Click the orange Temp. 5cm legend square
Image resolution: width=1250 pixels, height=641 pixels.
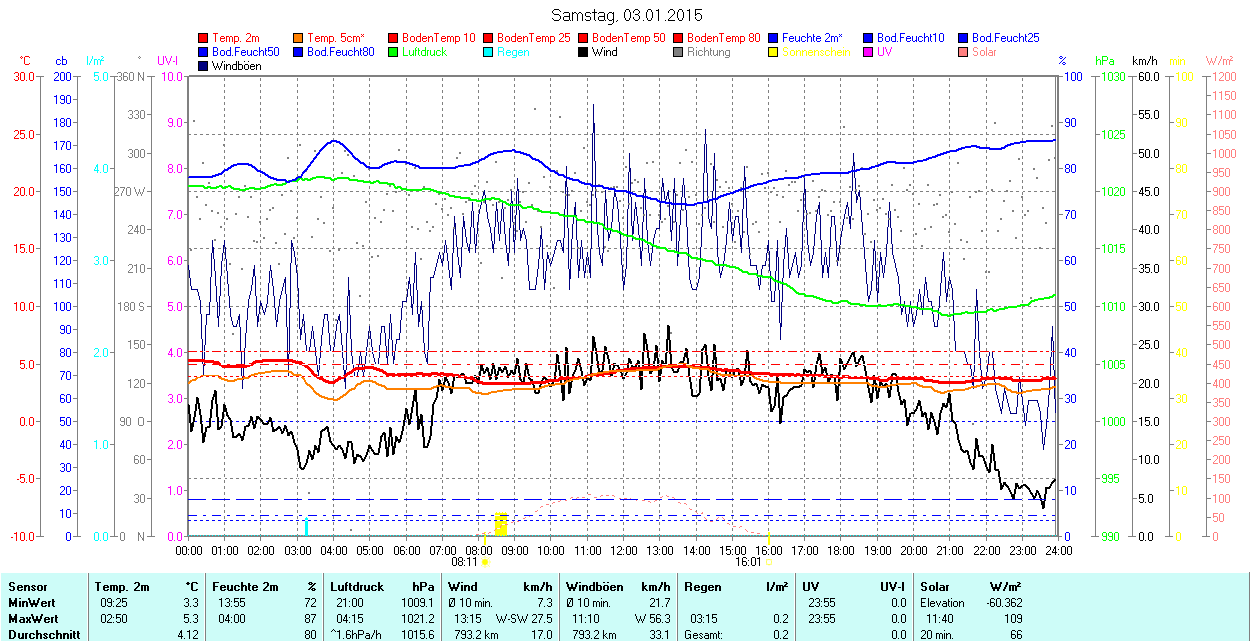point(299,38)
